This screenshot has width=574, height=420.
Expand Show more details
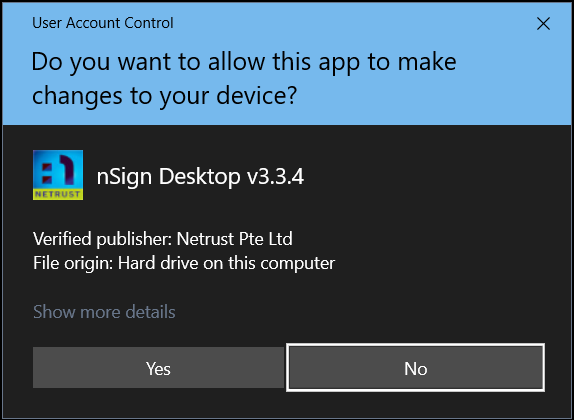tap(104, 312)
